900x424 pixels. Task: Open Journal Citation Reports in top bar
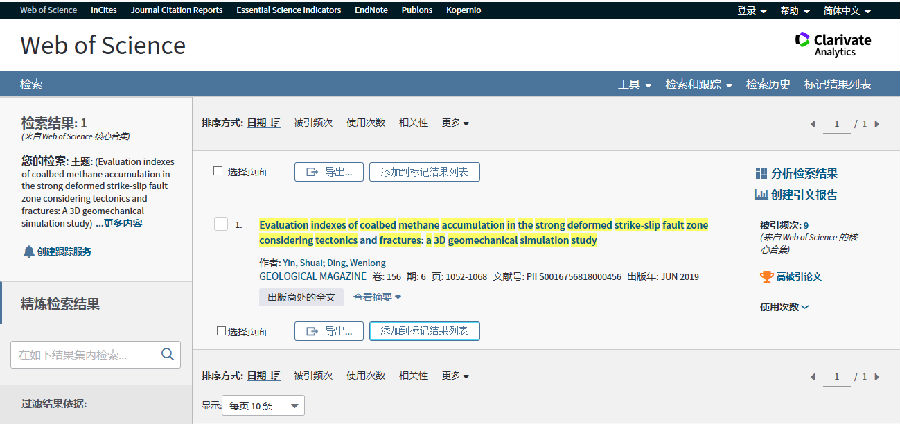tap(175, 10)
